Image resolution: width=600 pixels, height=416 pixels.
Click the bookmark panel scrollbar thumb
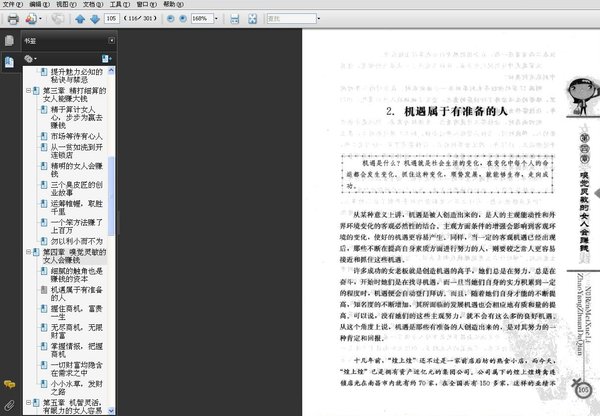[x=111, y=196]
